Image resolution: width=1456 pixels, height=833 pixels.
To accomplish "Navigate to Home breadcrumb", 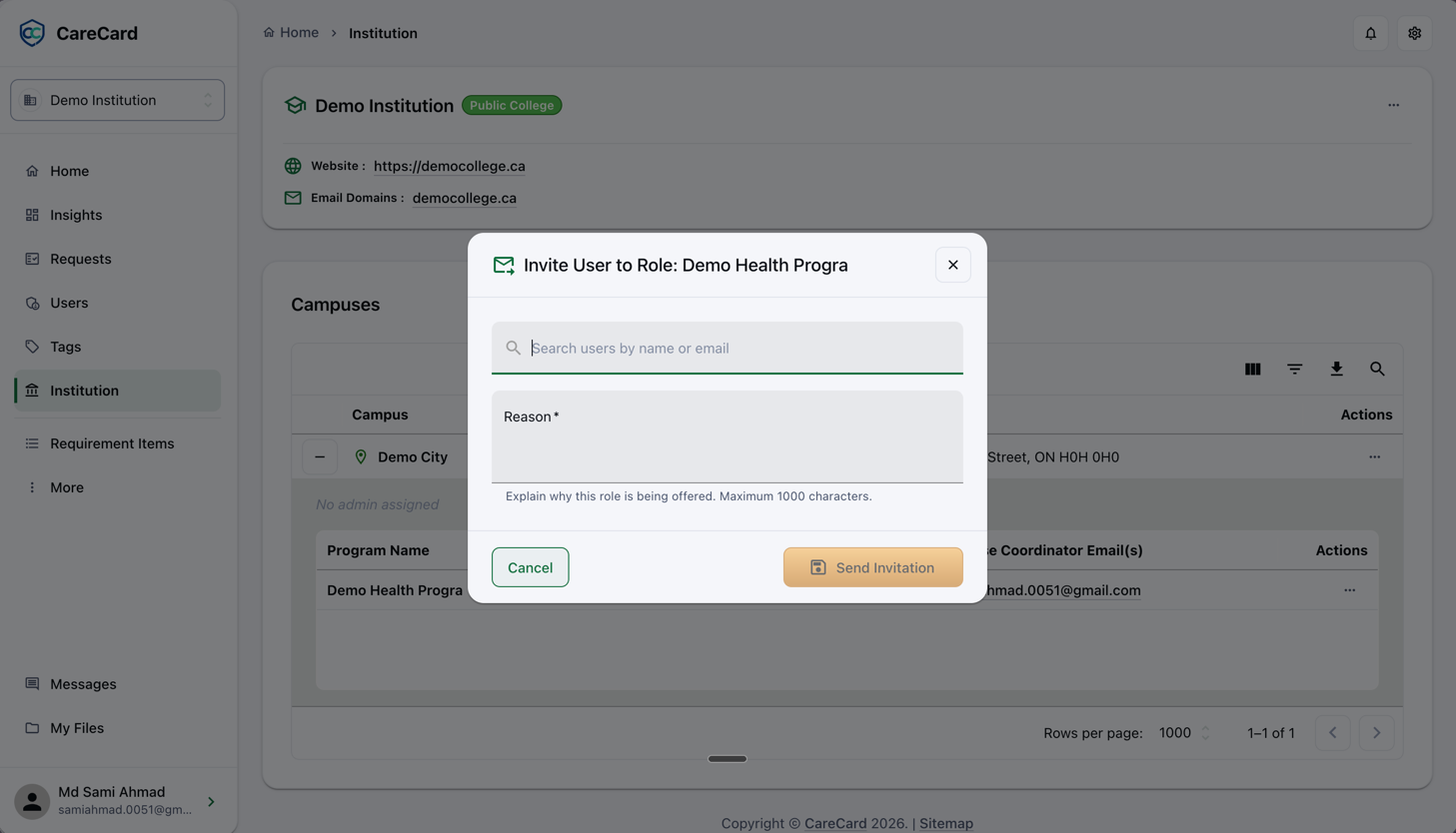I will coord(291,33).
